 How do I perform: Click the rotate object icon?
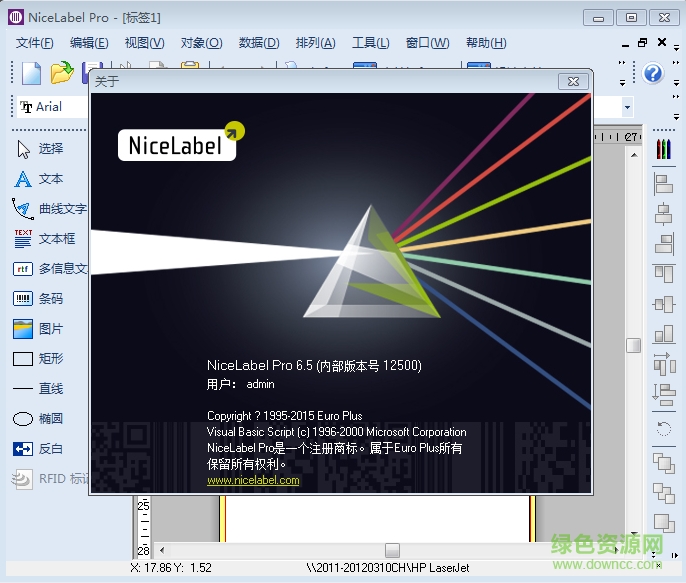click(663, 429)
